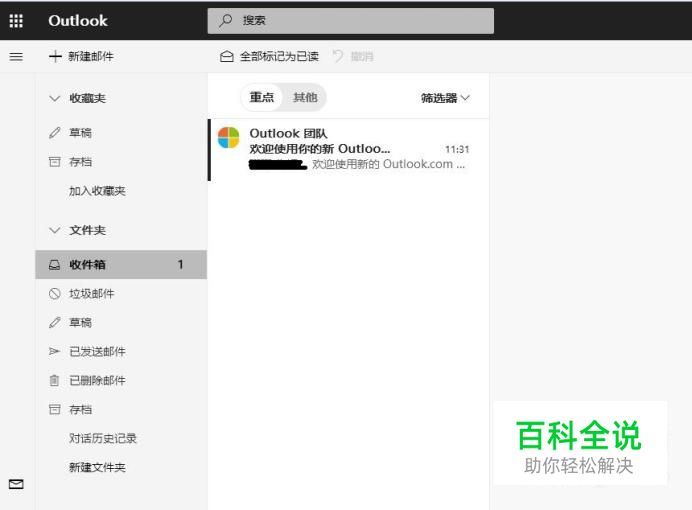The width and height of the screenshot is (692, 510).
Task: Click the search magnifier icon
Action: [226, 20]
